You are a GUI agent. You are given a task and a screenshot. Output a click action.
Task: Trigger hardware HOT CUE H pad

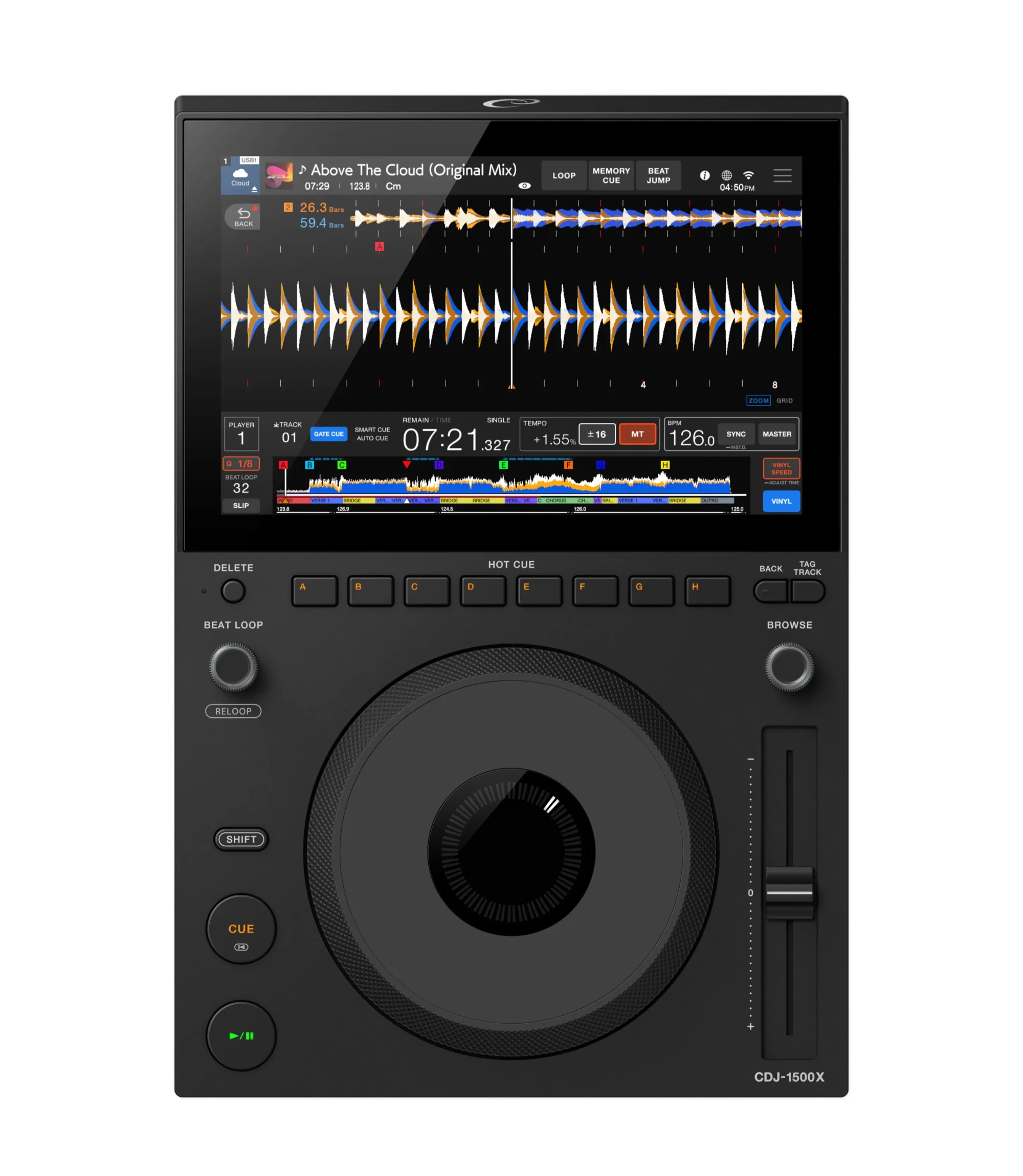(707, 591)
